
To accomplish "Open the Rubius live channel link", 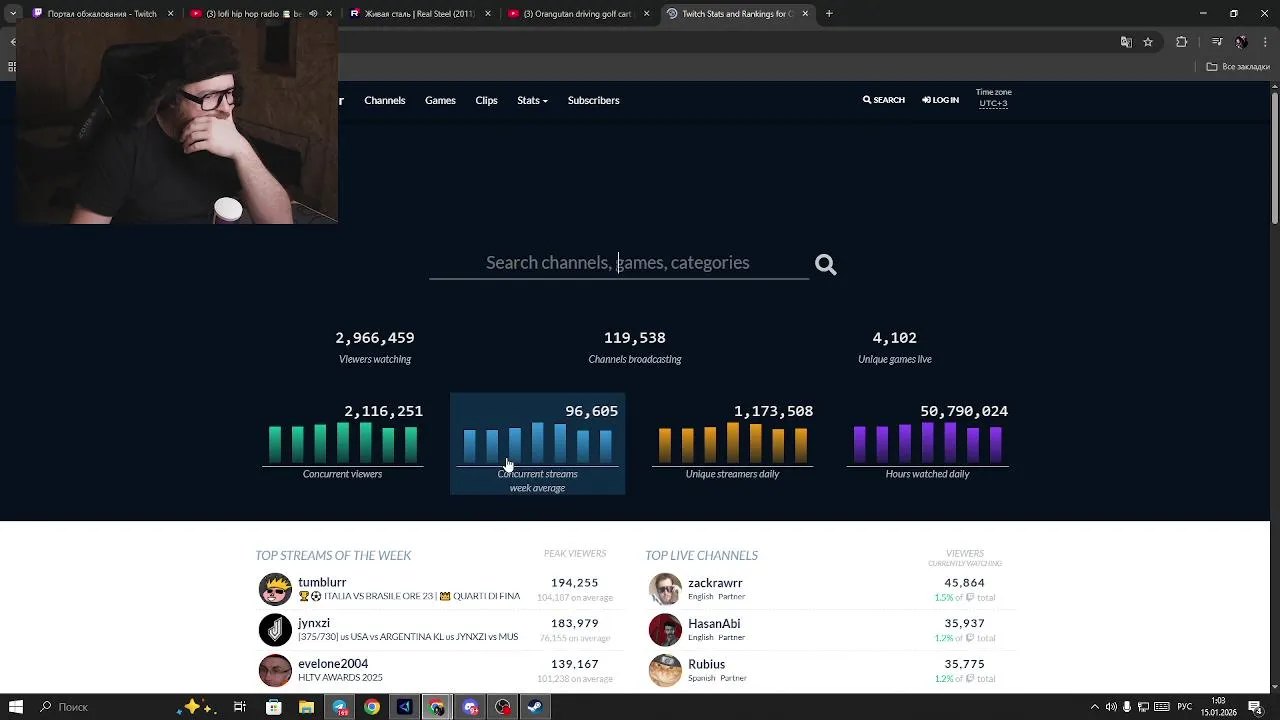I will point(706,664).
